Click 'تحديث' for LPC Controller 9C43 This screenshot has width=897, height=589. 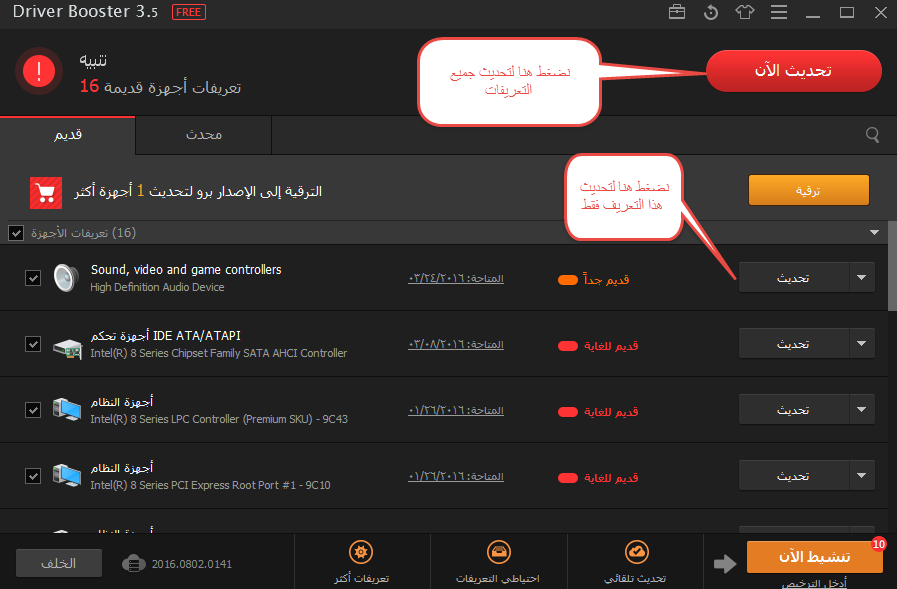[x=794, y=409]
